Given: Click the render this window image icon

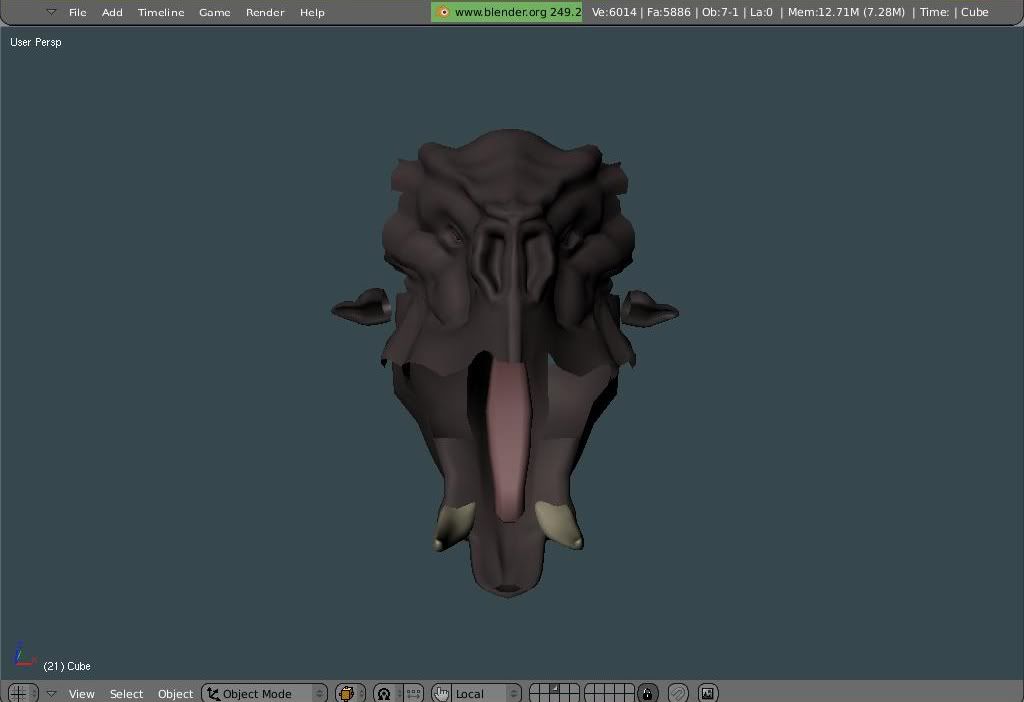Looking at the screenshot, I should [708, 693].
